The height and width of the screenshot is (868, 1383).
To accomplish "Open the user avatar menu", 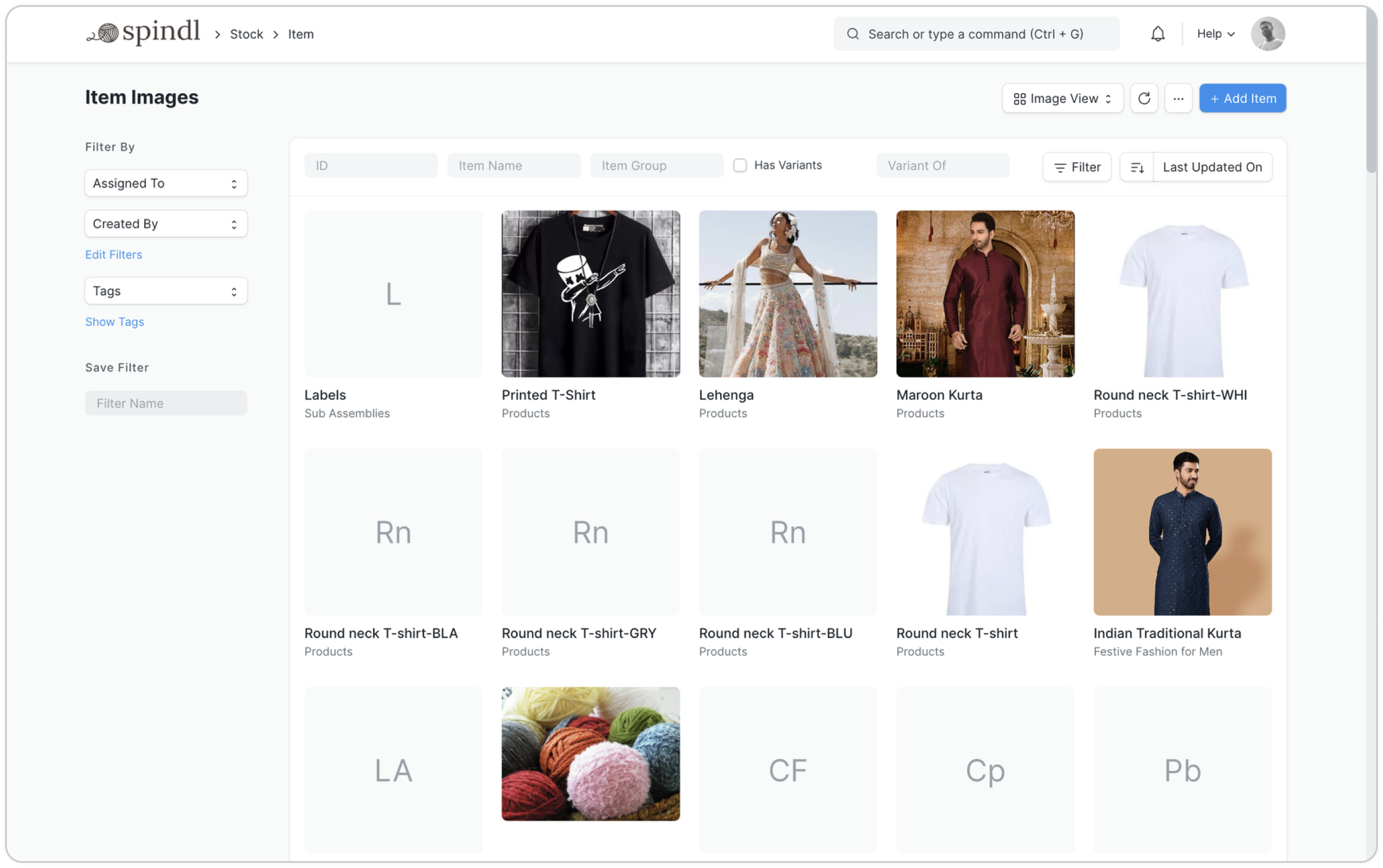I will pyautogui.click(x=1267, y=34).
